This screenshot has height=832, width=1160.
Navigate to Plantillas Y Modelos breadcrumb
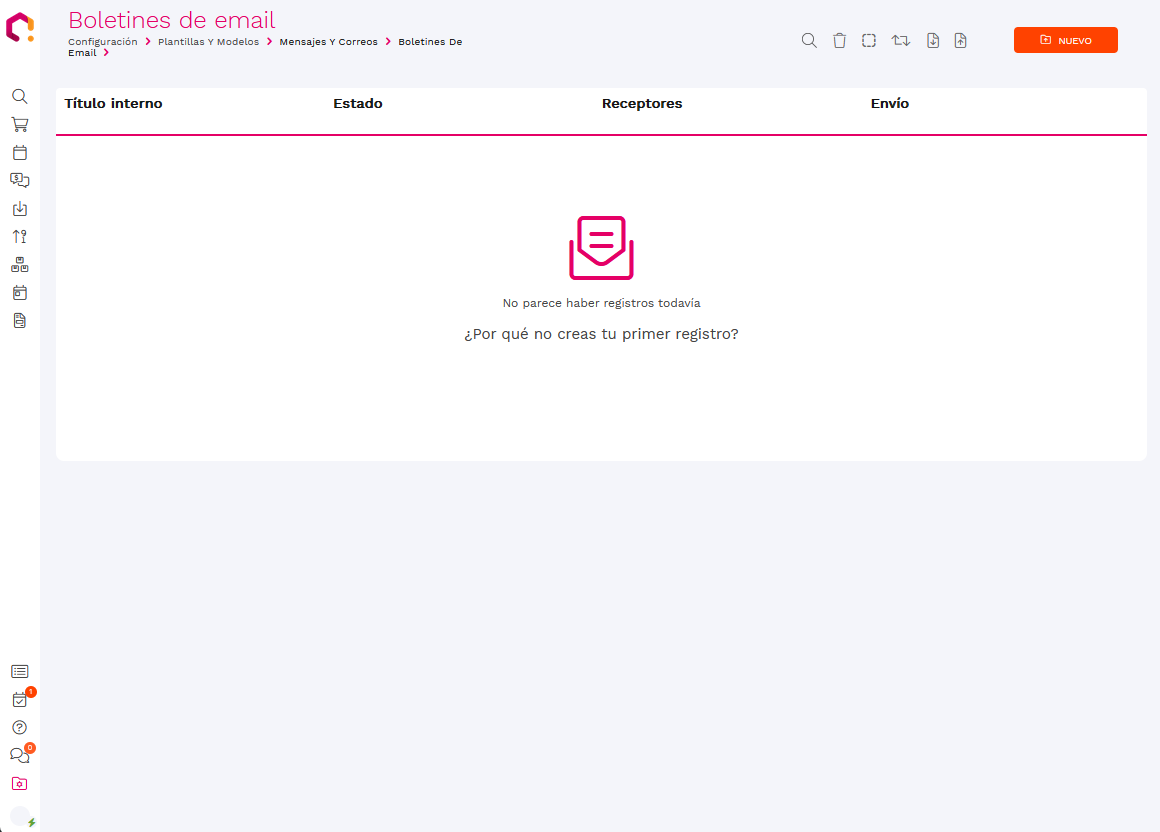click(208, 42)
